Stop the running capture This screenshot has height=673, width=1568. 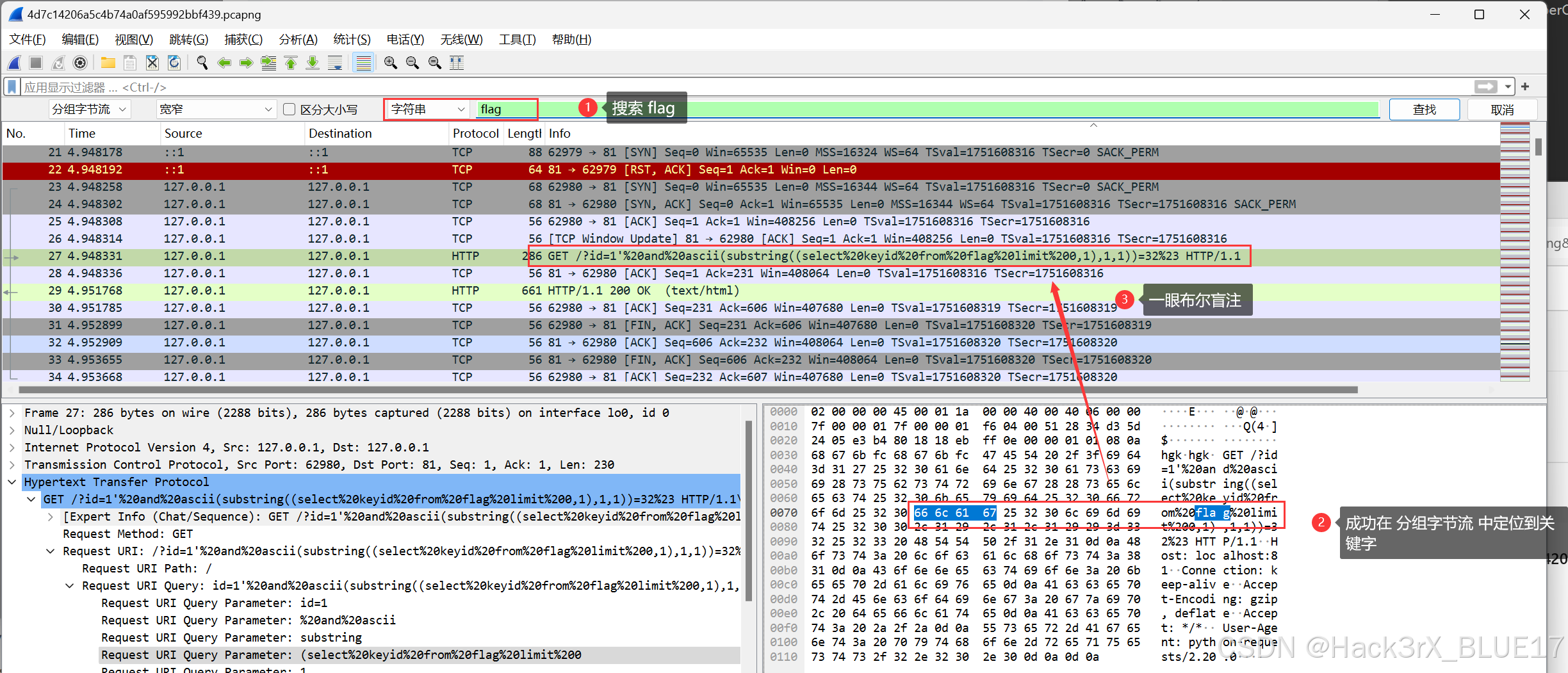pyautogui.click(x=36, y=63)
